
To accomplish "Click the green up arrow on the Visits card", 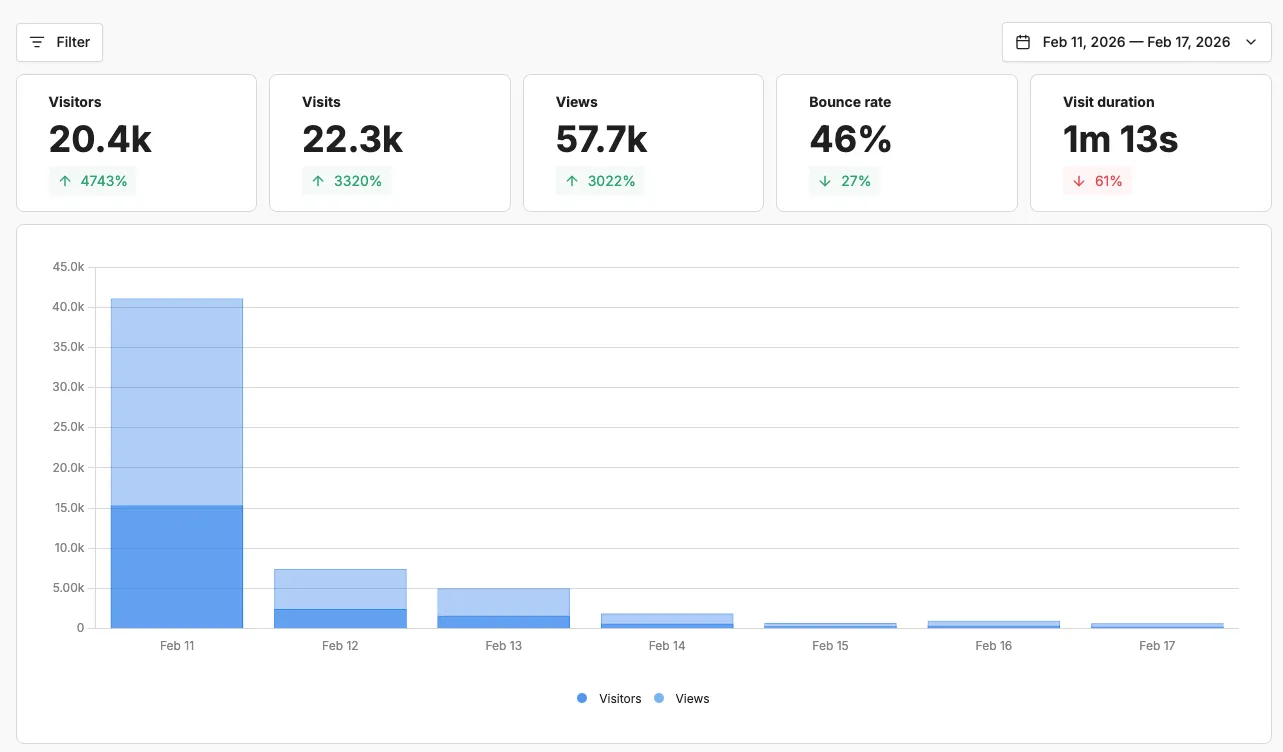I will (320, 181).
